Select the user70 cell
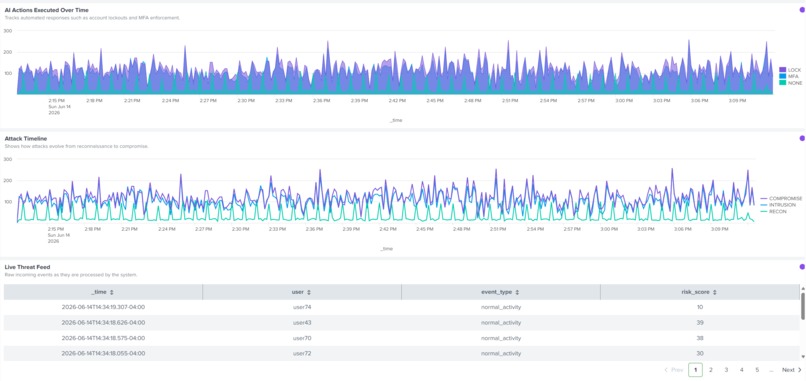 point(302,338)
